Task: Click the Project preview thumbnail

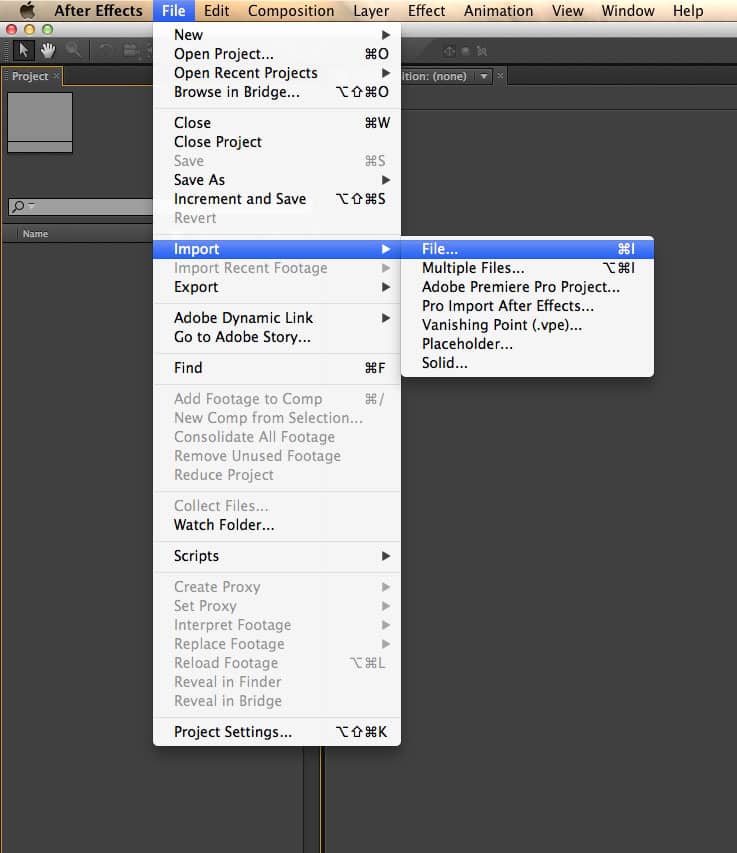Action: (40, 122)
